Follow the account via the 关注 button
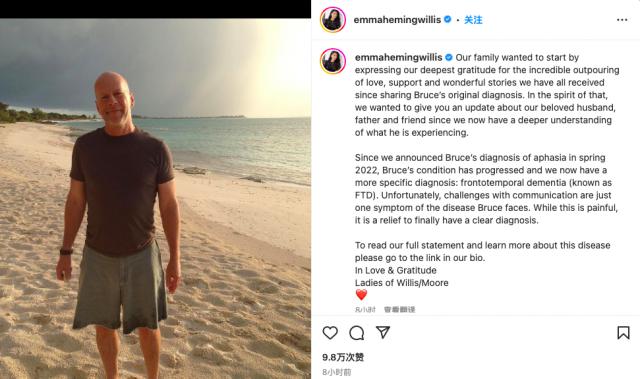The height and width of the screenshot is (379, 640). [x=473, y=20]
